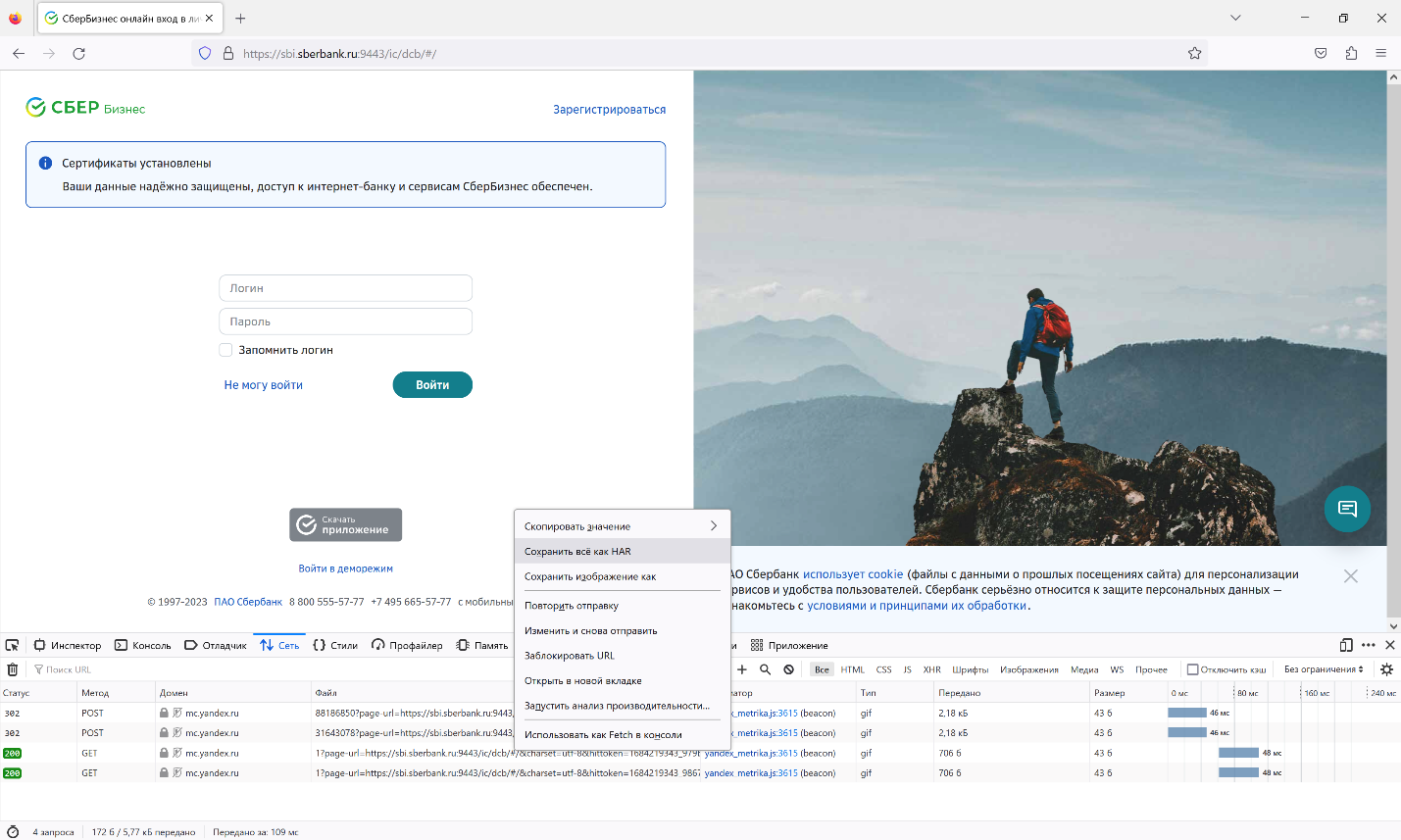Select Запустить анализ производительности entry
Viewport: 1401px width, 840px height.
tap(622, 706)
